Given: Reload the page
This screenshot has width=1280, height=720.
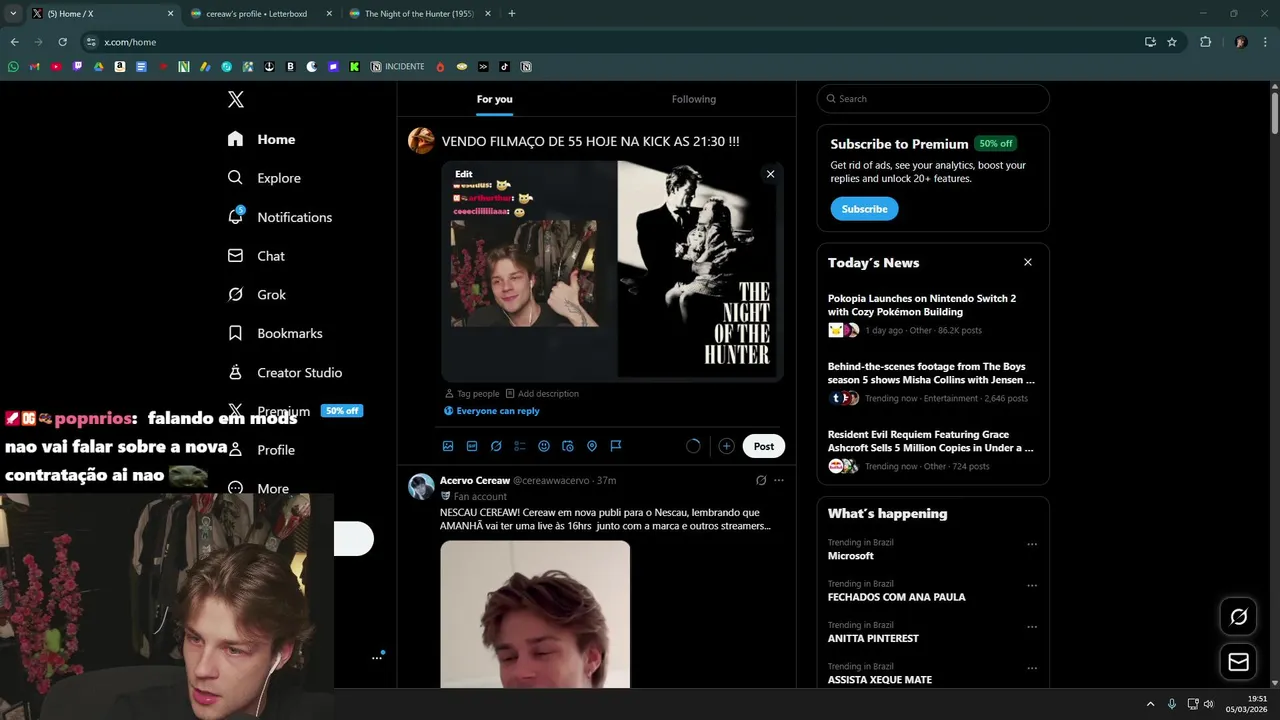Looking at the screenshot, I should point(62,42).
